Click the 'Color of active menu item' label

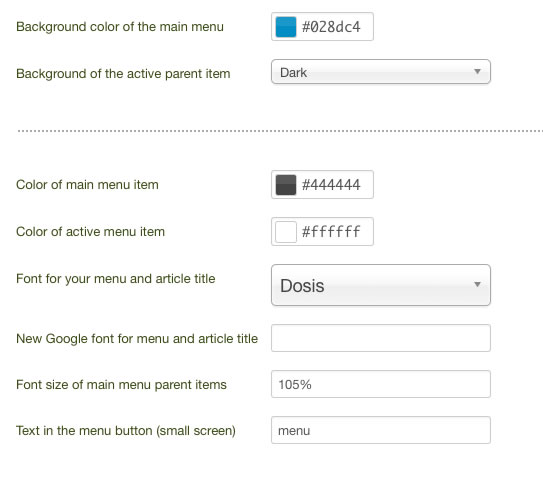click(x=90, y=232)
